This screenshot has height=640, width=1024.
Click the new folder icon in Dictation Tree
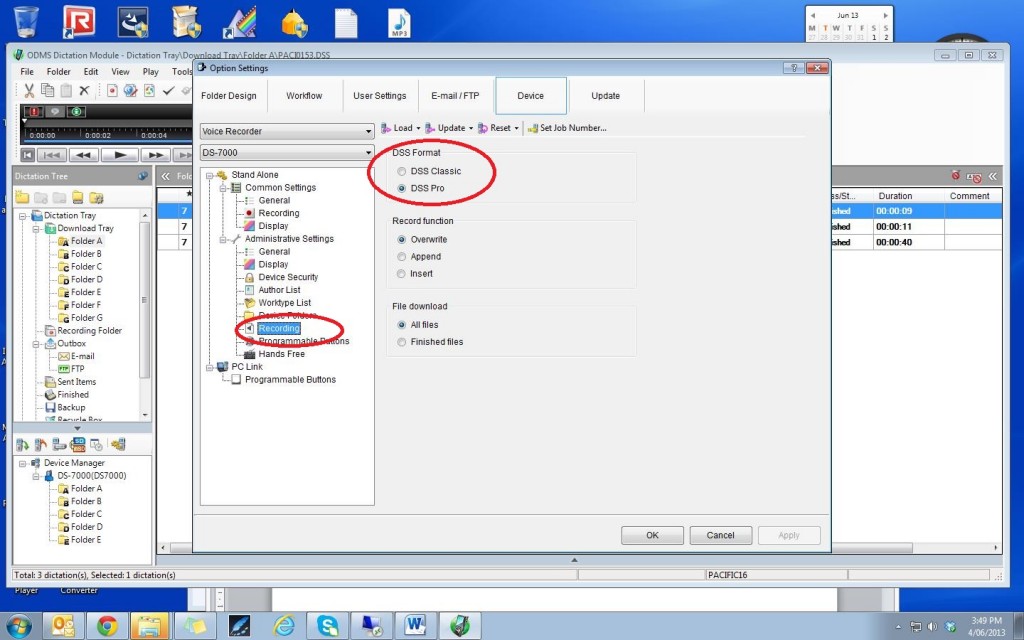(22, 197)
